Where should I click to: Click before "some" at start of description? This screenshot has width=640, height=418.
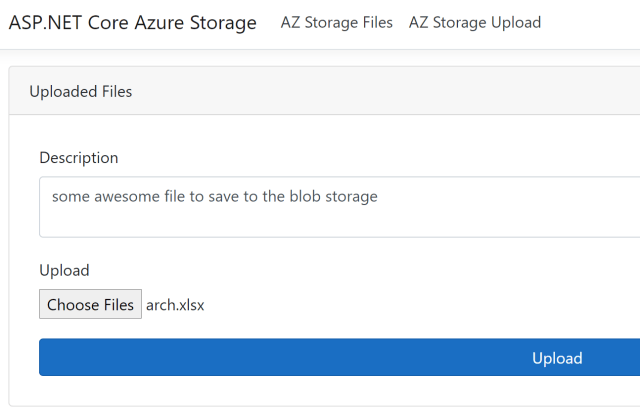pos(52,197)
